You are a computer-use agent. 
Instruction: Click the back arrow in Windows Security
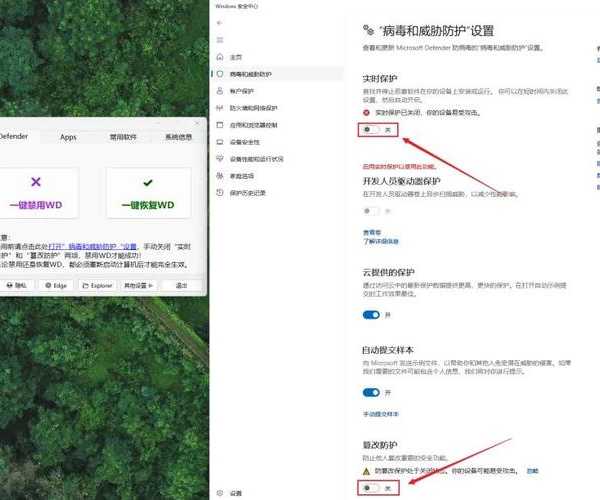point(220,22)
